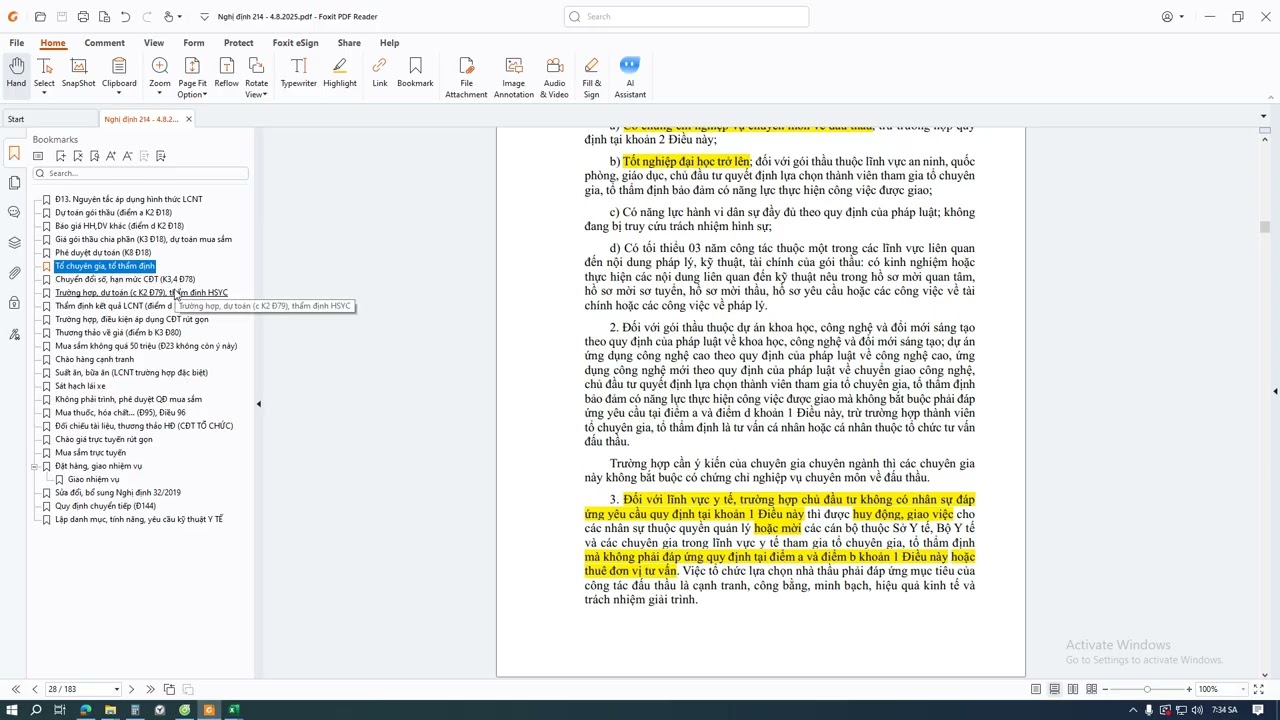Open the SnapShot tool
This screenshot has width=1280, height=720.
[x=78, y=73]
